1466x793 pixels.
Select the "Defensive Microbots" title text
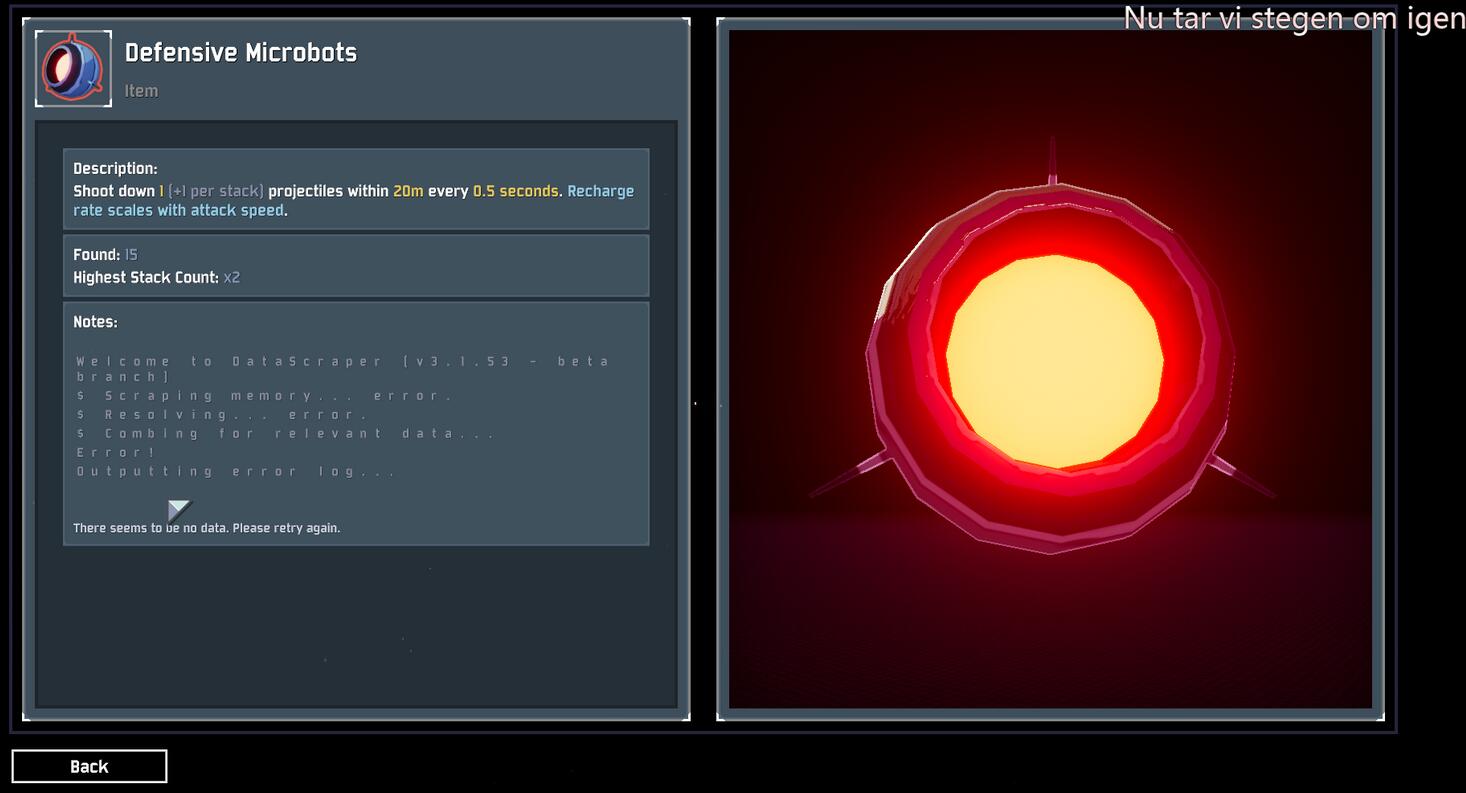click(x=240, y=53)
